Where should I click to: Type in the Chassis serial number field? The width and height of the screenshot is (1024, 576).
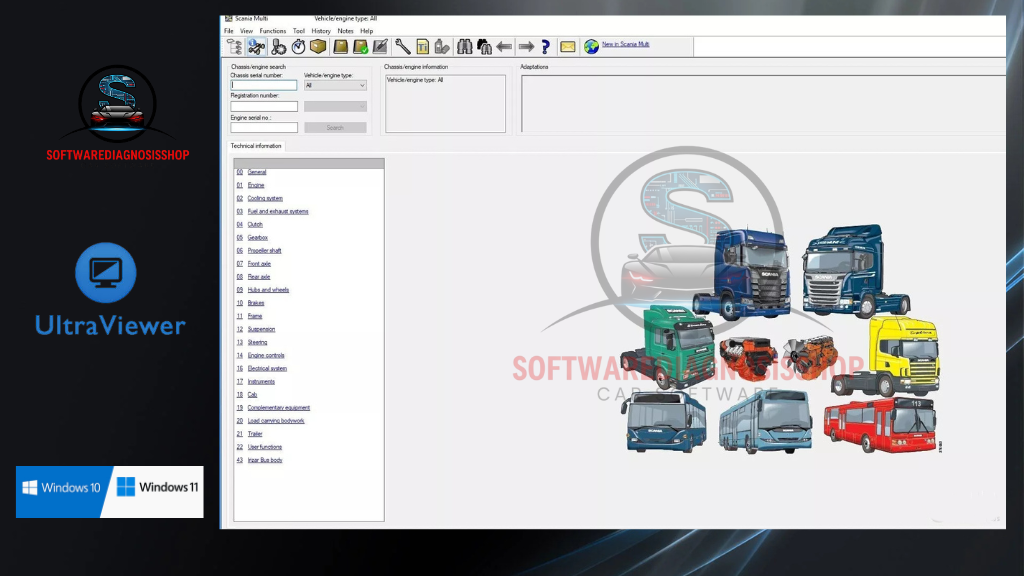pos(264,85)
